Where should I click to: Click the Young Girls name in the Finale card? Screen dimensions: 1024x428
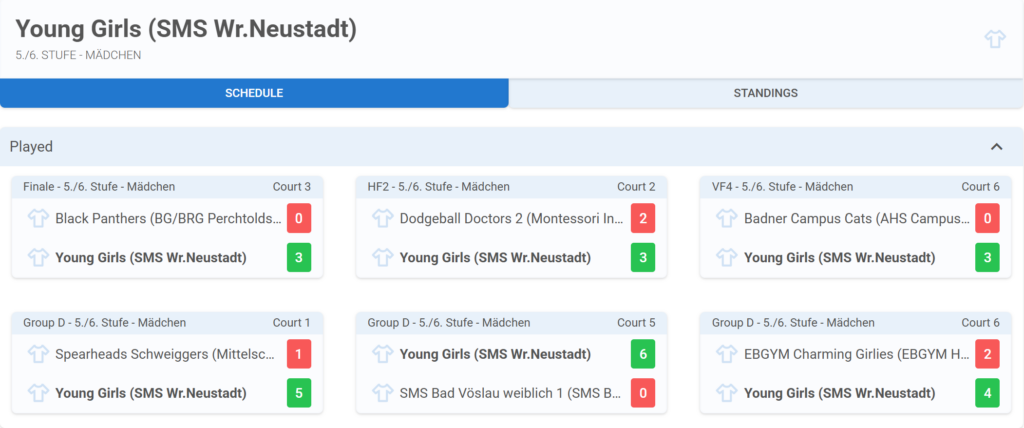151,257
